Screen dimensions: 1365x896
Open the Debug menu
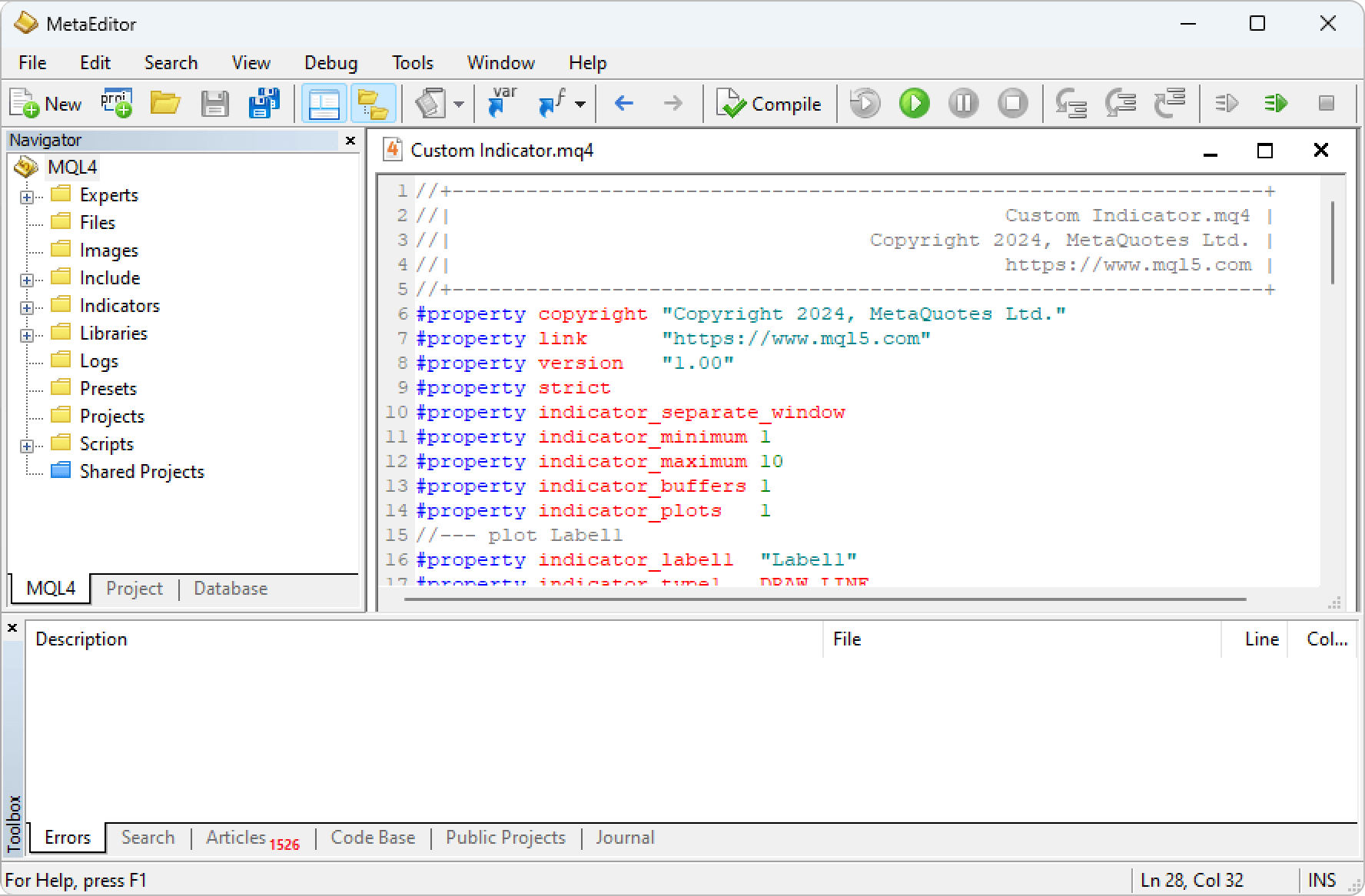coord(330,63)
